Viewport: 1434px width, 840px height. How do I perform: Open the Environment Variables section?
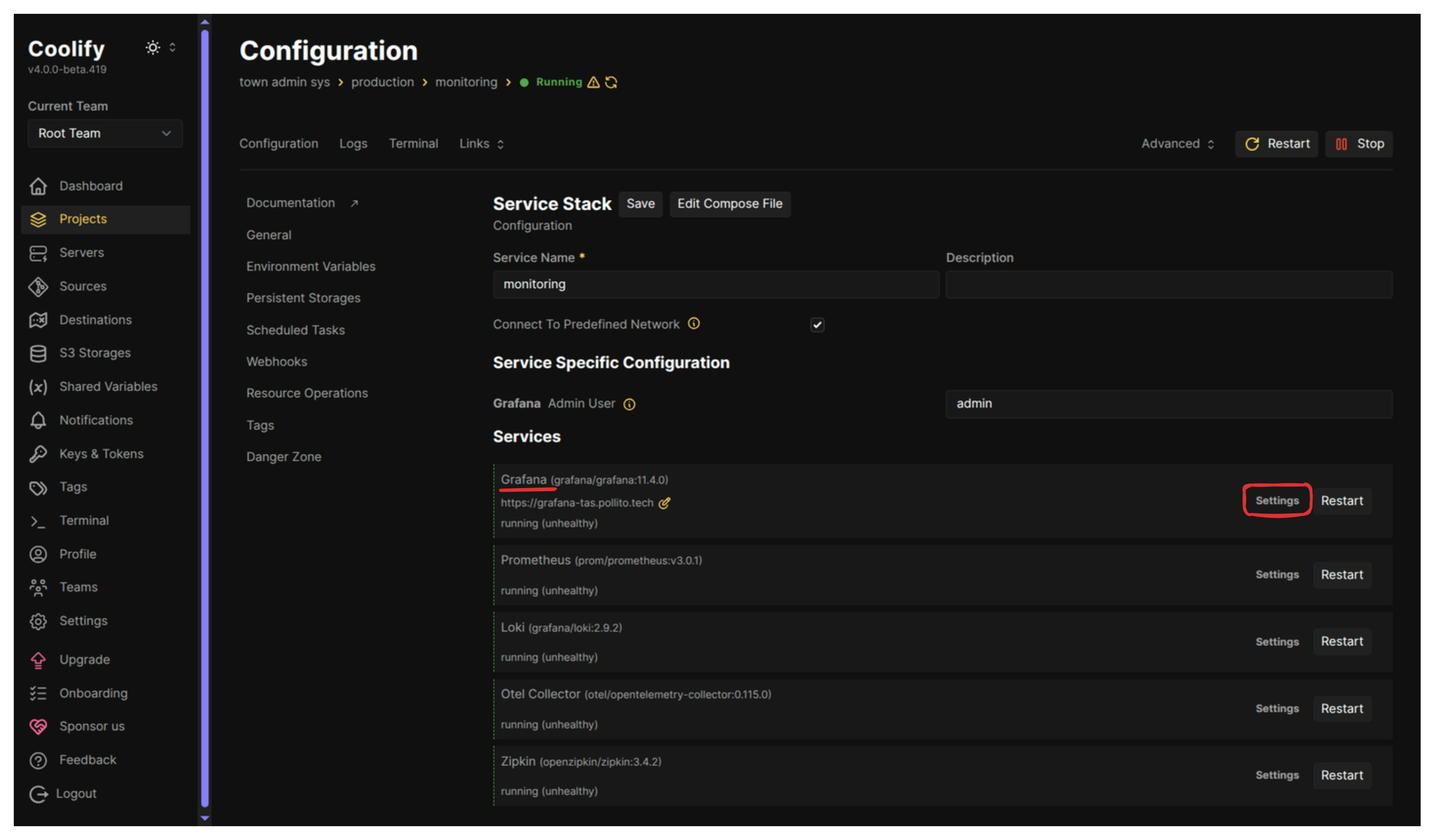(311, 265)
